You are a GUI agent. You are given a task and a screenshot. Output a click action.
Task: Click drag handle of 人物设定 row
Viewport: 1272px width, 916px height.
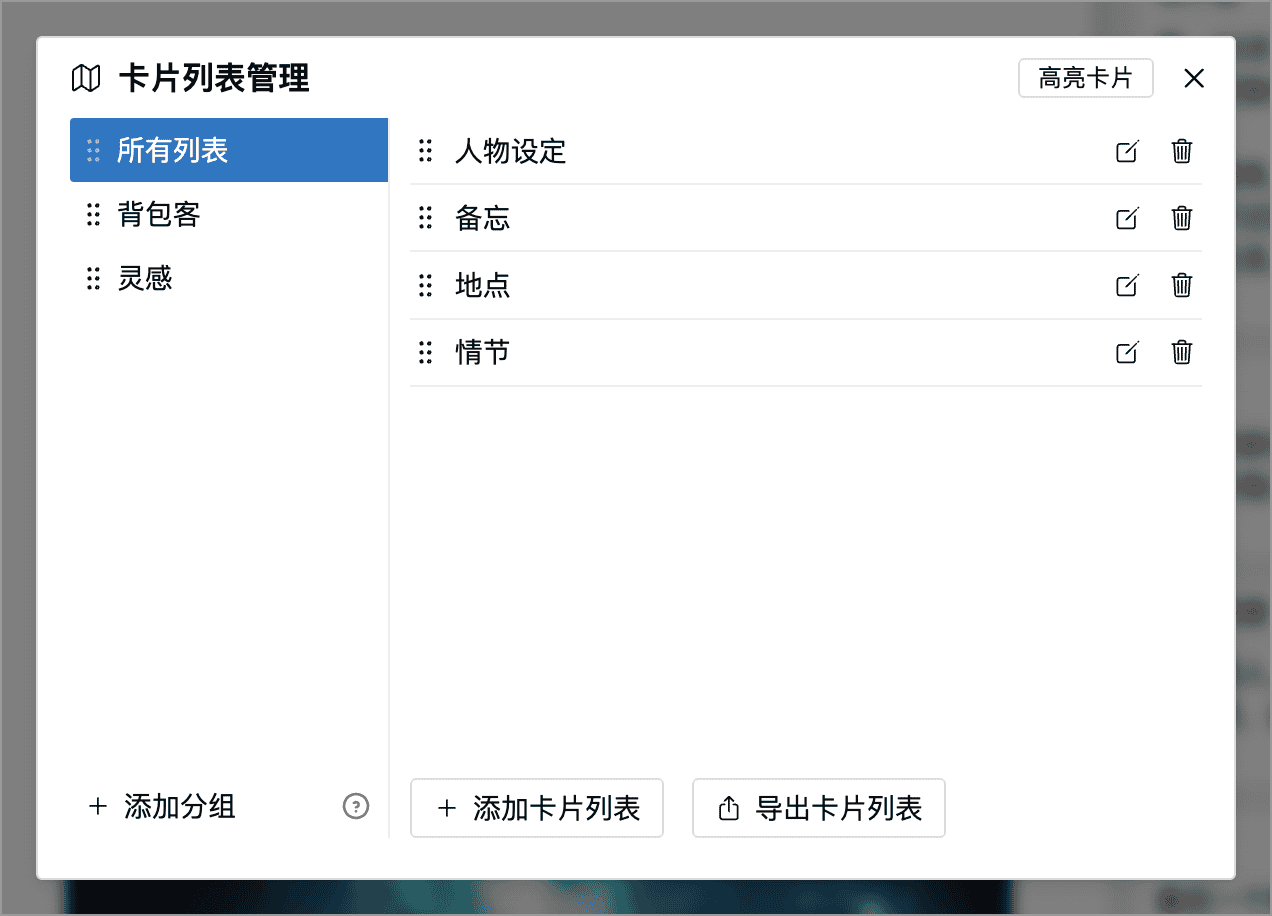[425, 151]
